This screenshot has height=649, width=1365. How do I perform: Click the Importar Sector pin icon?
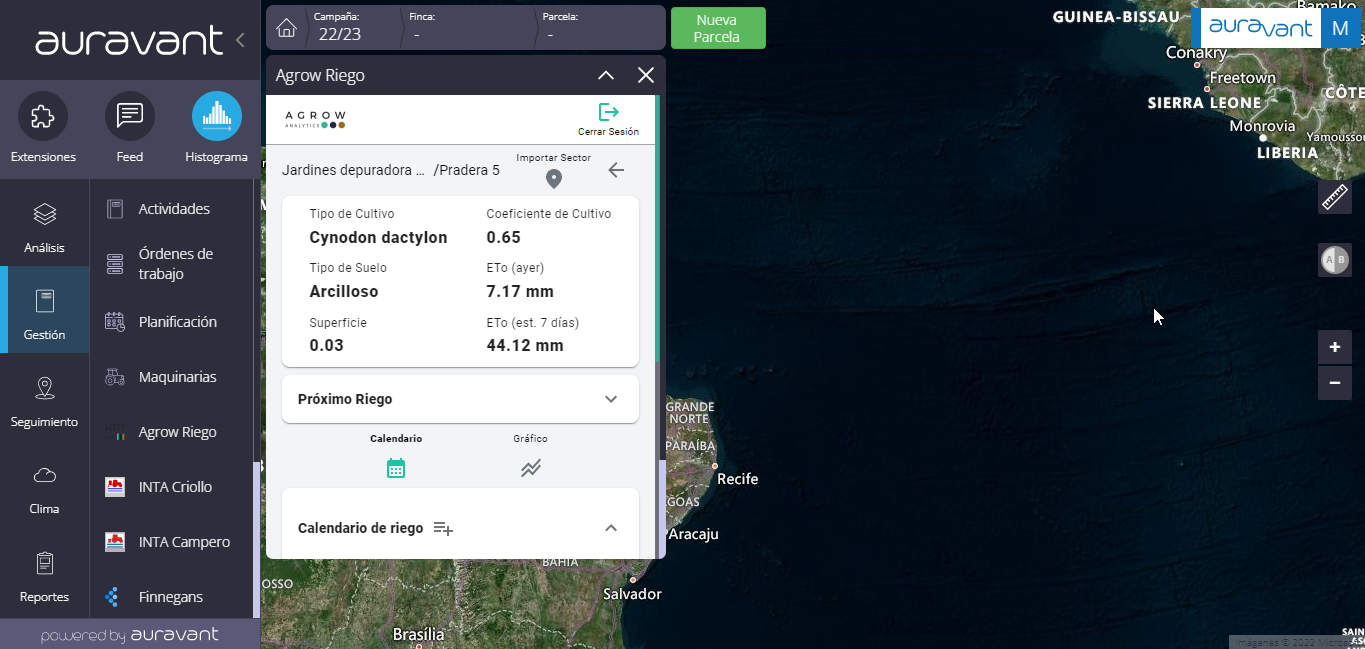click(x=553, y=179)
